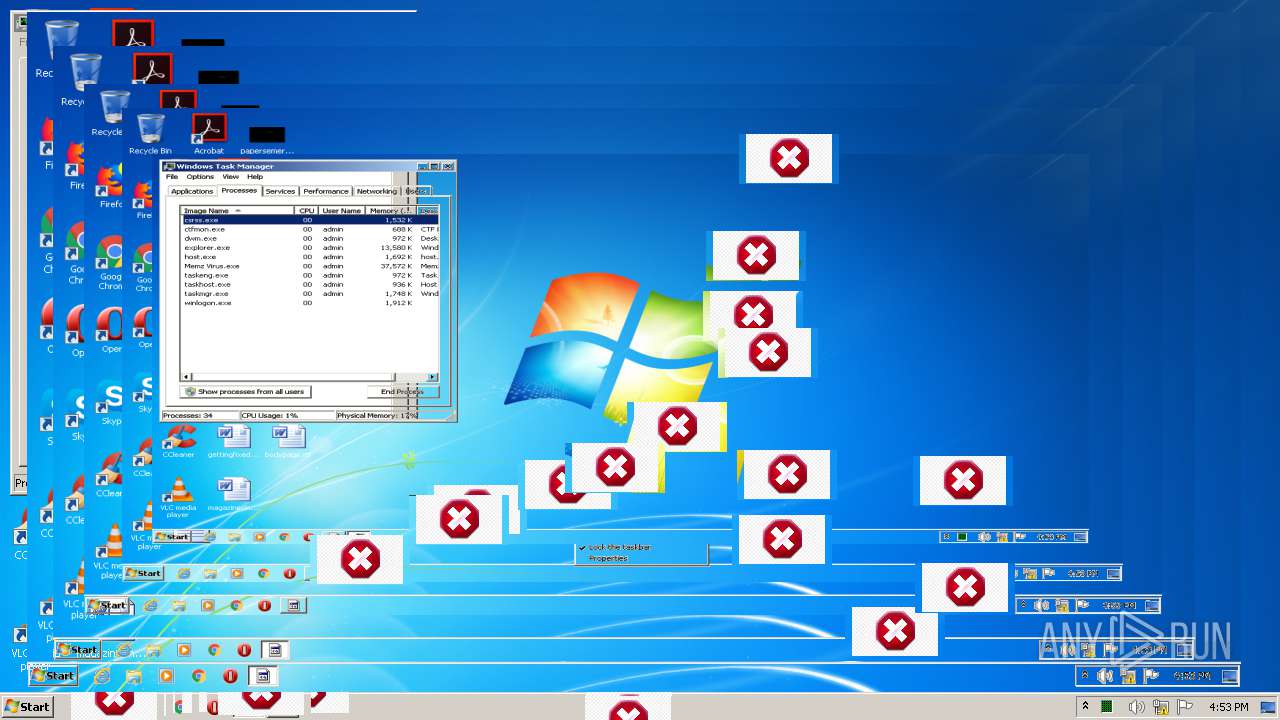Select the csrss.exe process row
The image size is (1280, 720).
click(310, 220)
